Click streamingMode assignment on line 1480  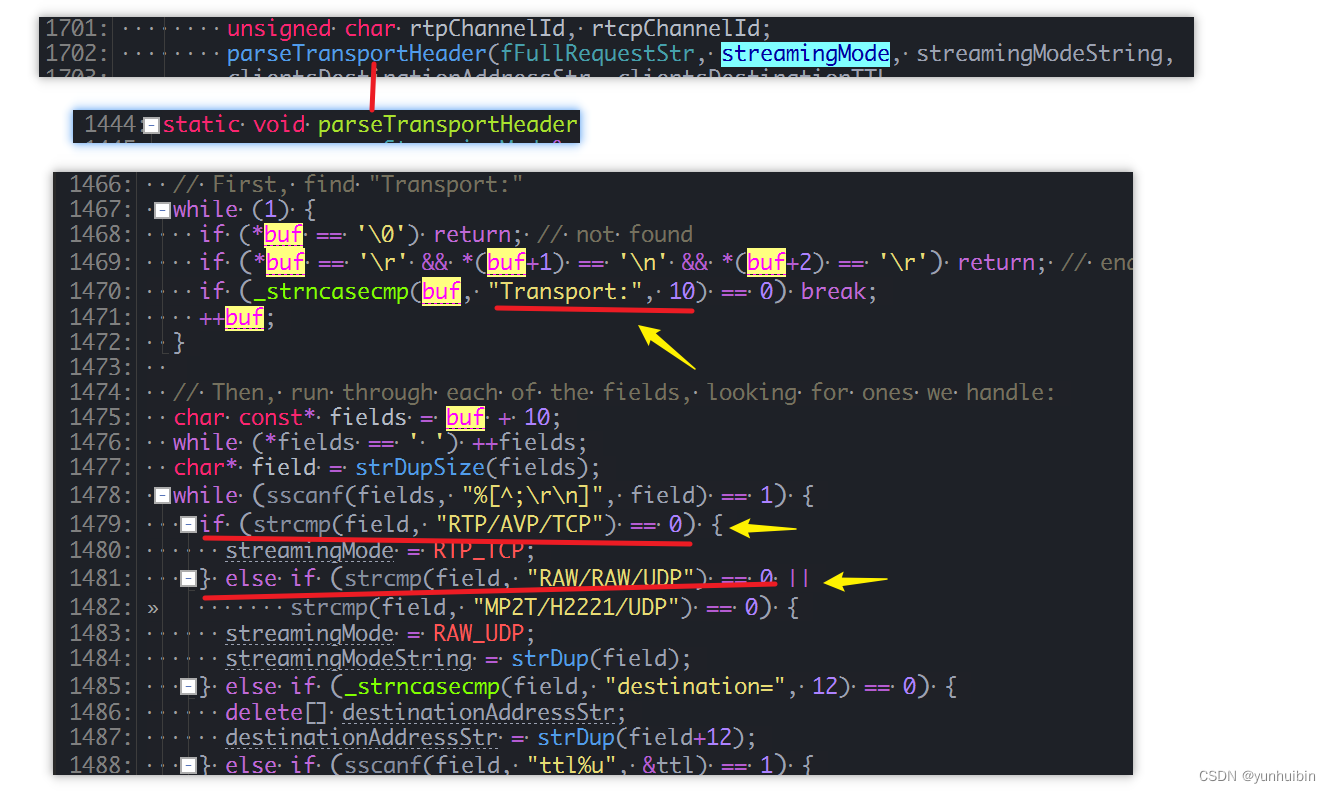click(310, 550)
